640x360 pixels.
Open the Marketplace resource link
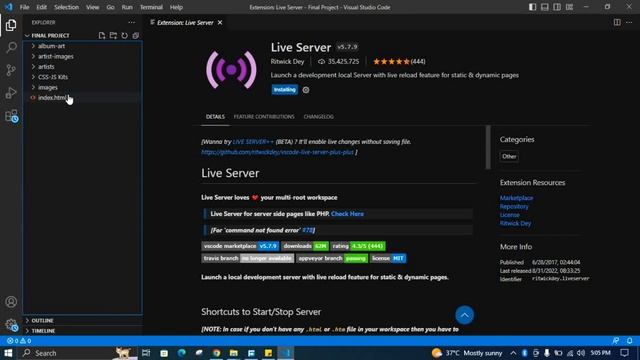pyautogui.click(x=516, y=198)
